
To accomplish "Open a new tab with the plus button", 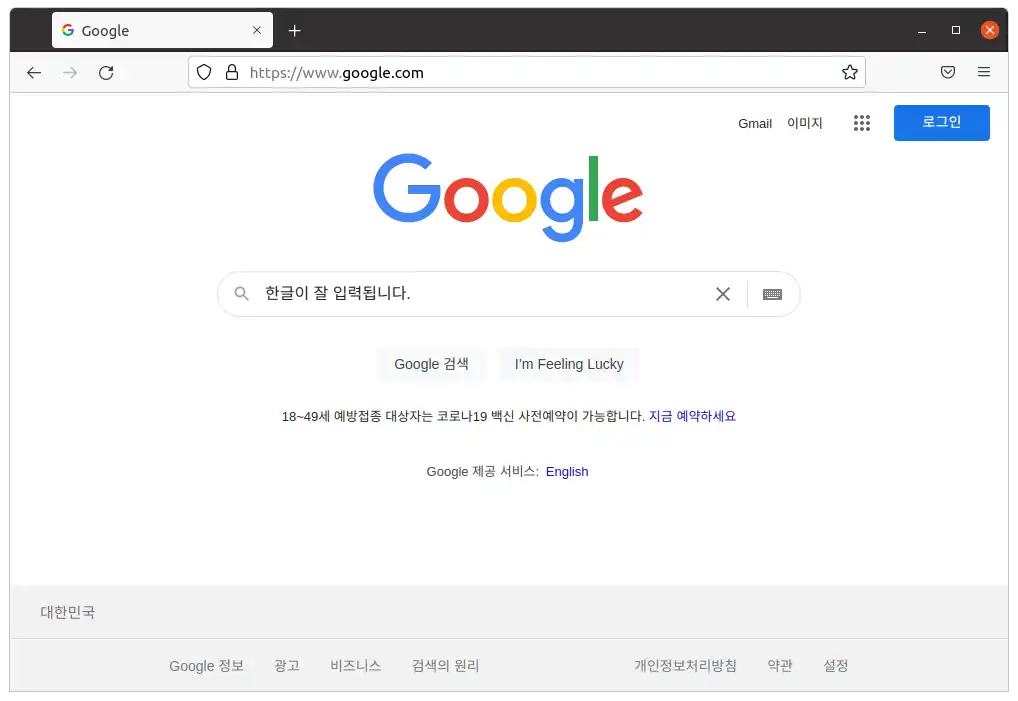I will click(x=295, y=31).
